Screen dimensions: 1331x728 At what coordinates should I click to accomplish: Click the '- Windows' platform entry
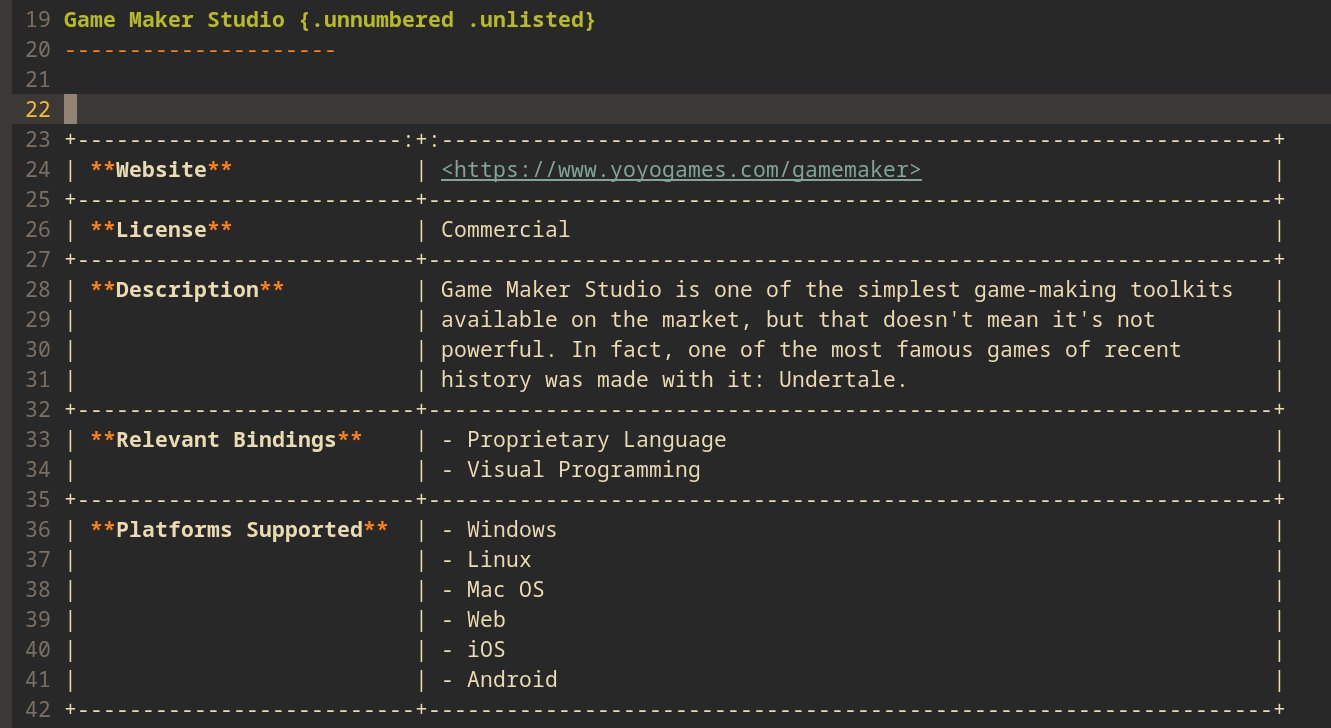click(x=499, y=530)
